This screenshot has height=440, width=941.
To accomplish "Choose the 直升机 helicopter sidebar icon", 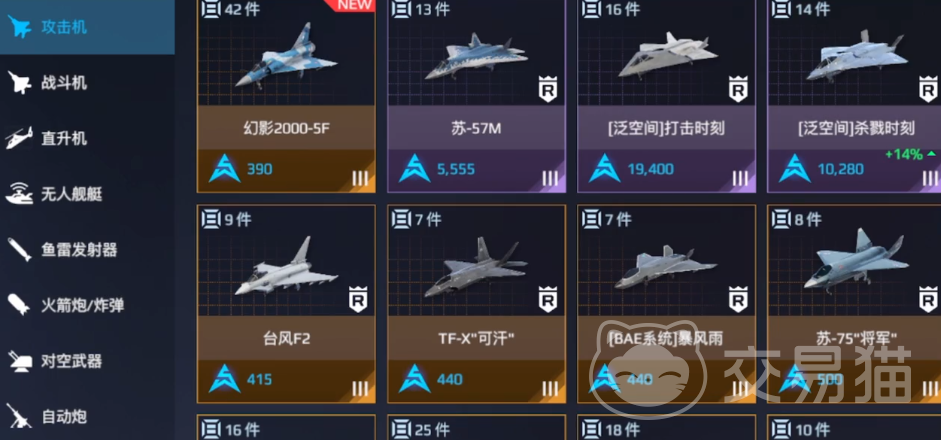I will pos(19,138).
